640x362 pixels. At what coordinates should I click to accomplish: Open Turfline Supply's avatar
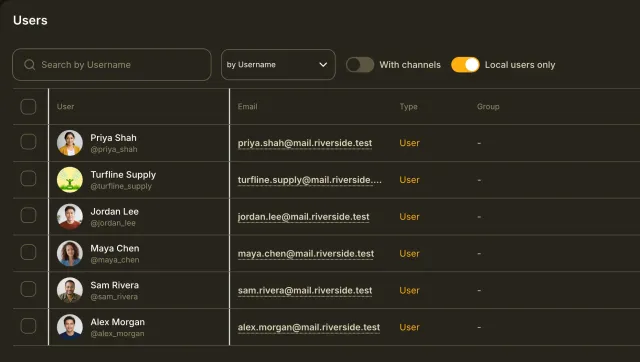(70, 180)
